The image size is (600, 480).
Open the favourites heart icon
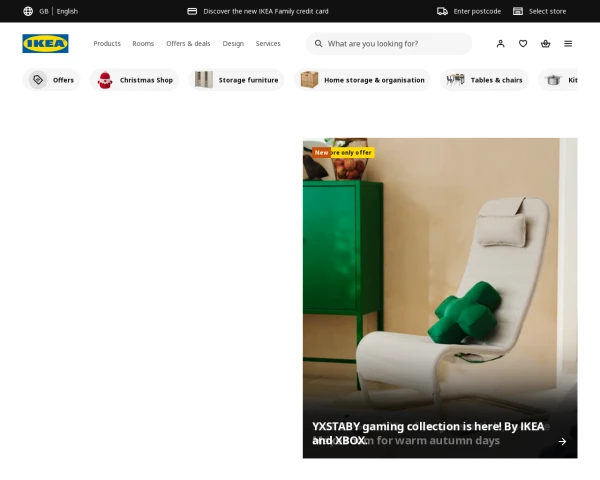click(523, 44)
